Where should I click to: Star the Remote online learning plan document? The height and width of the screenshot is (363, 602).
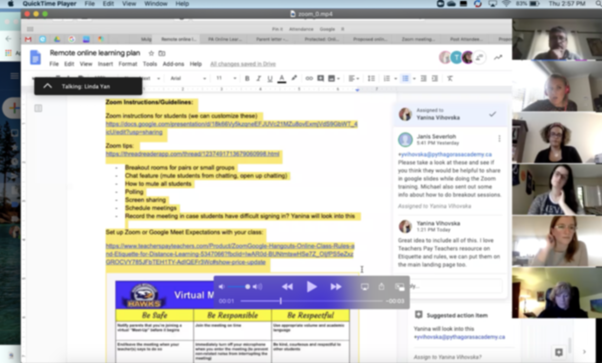click(151, 53)
